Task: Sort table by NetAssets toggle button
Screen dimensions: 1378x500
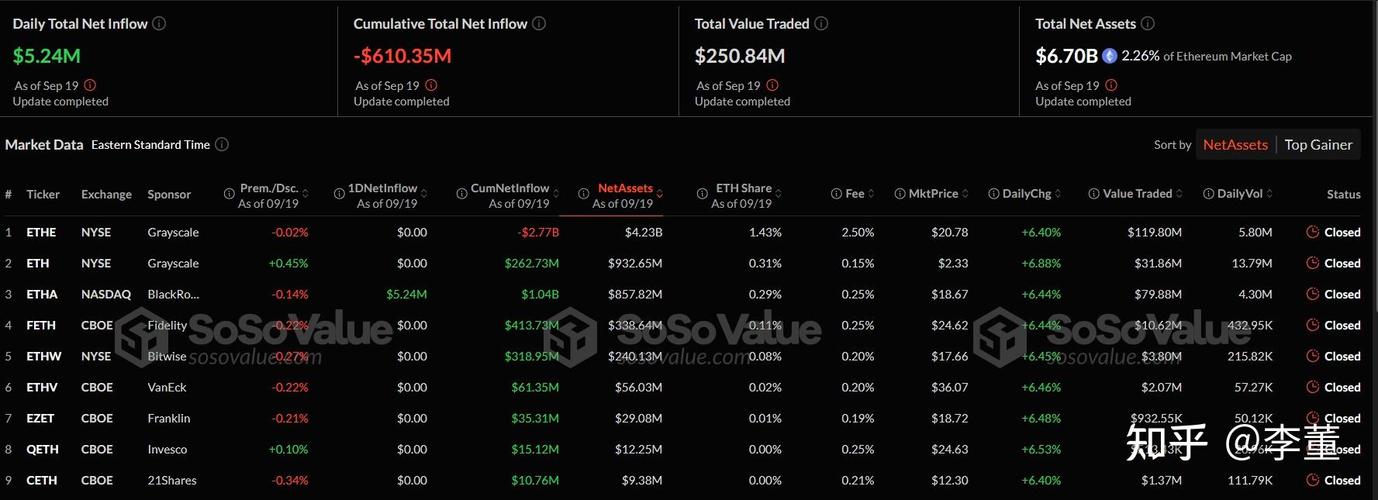Action: click(1235, 144)
